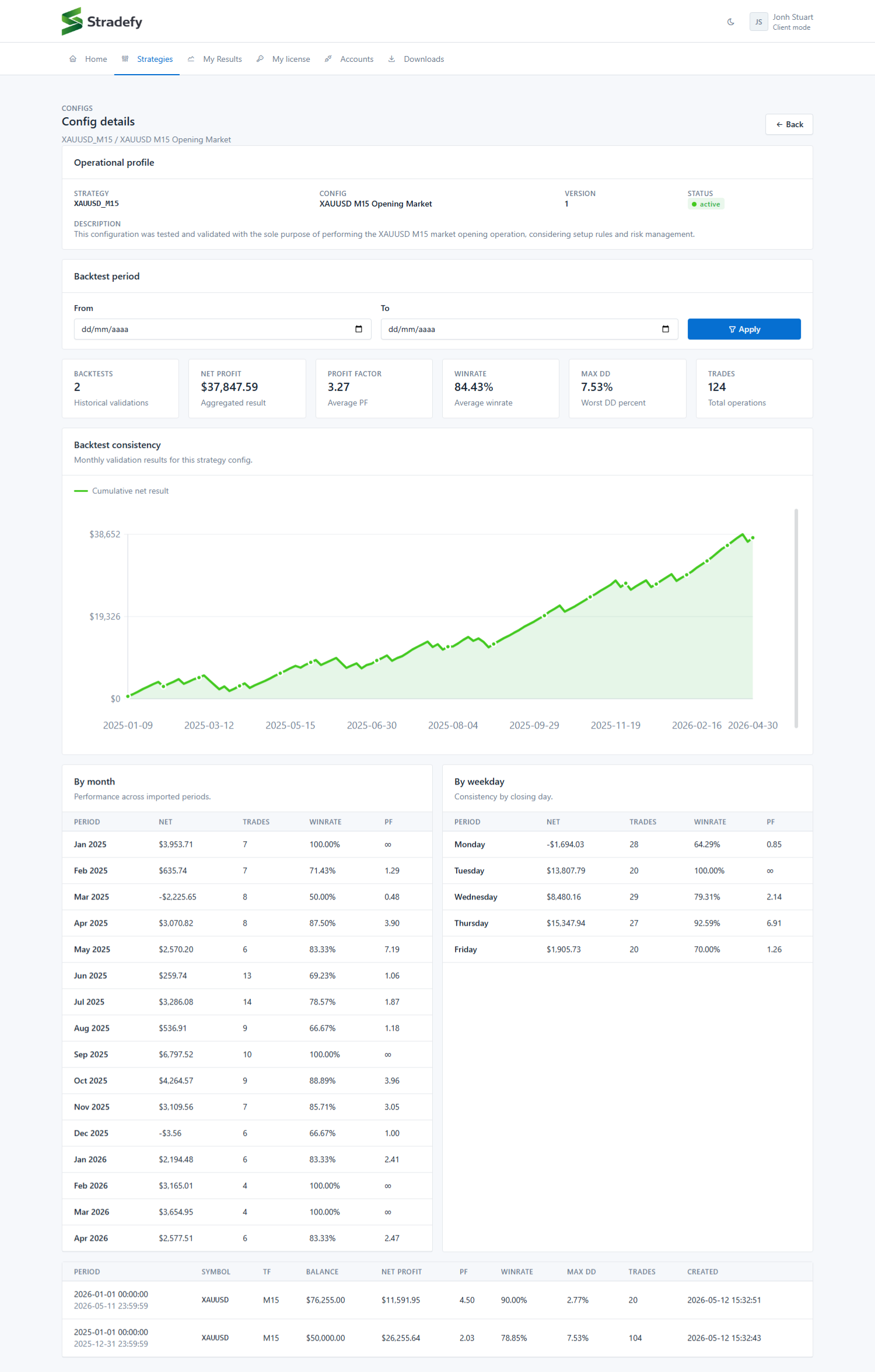Select the Max DD 7.53% card
Image resolution: width=875 pixels, height=1372 pixels.
coord(628,388)
